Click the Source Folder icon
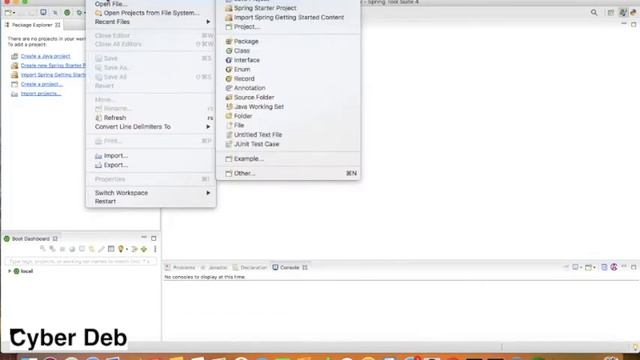 tap(229, 97)
